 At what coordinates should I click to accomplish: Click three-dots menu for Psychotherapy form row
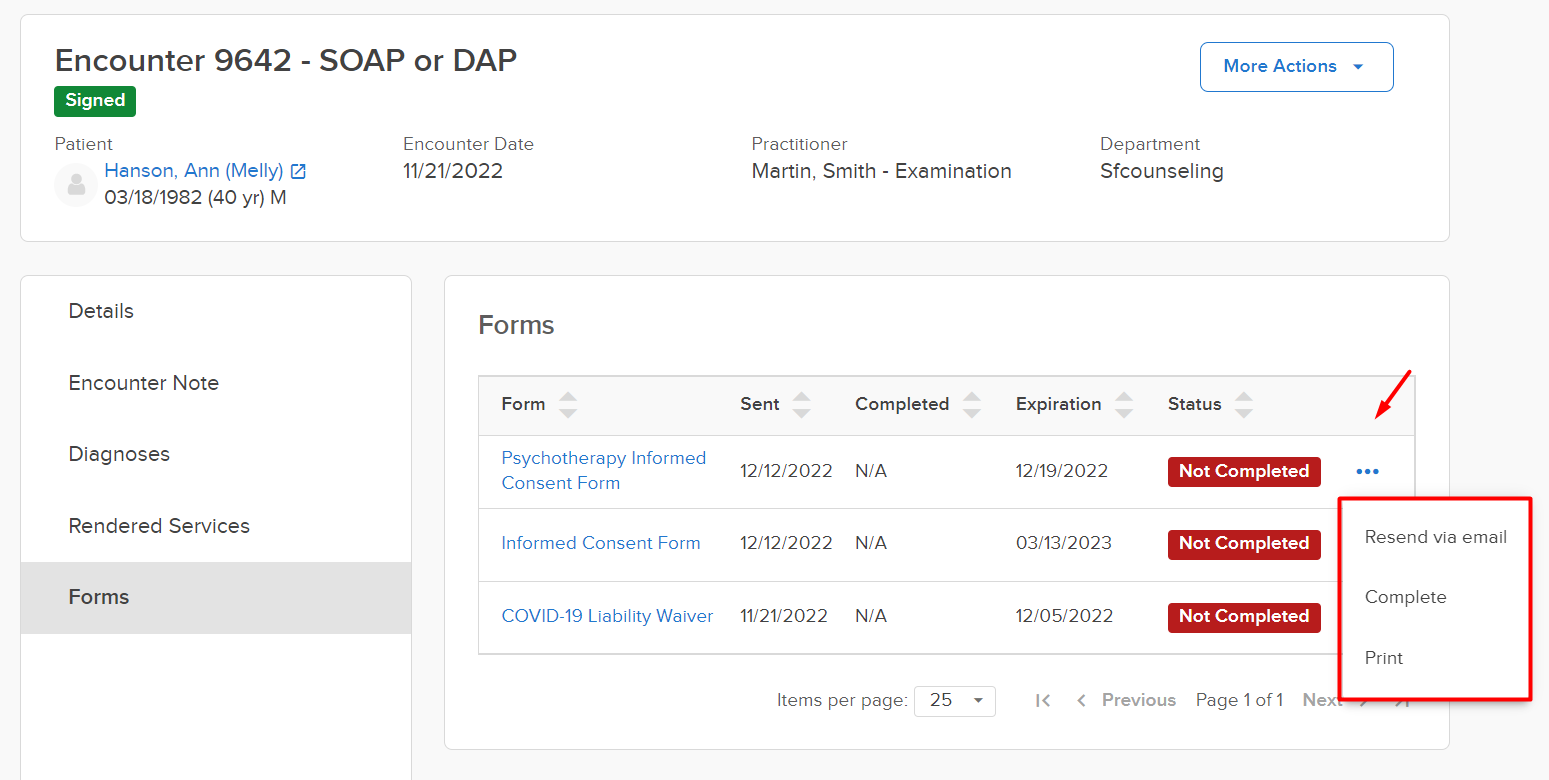[1367, 471]
